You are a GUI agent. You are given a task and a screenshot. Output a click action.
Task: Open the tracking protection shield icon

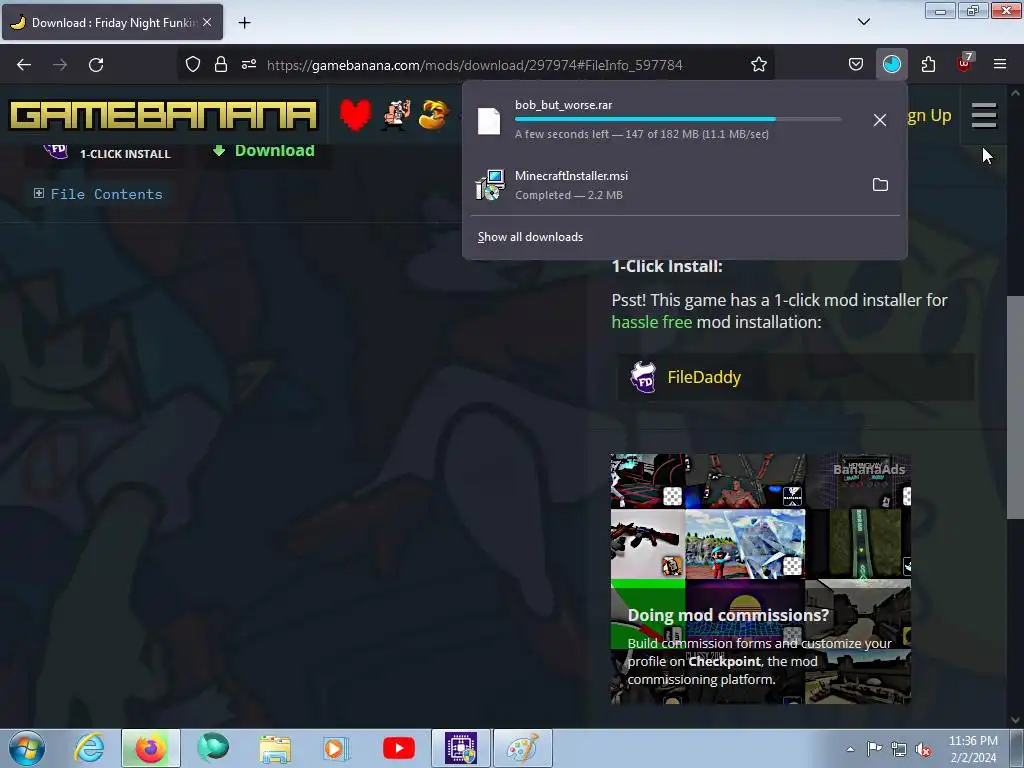(193, 65)
